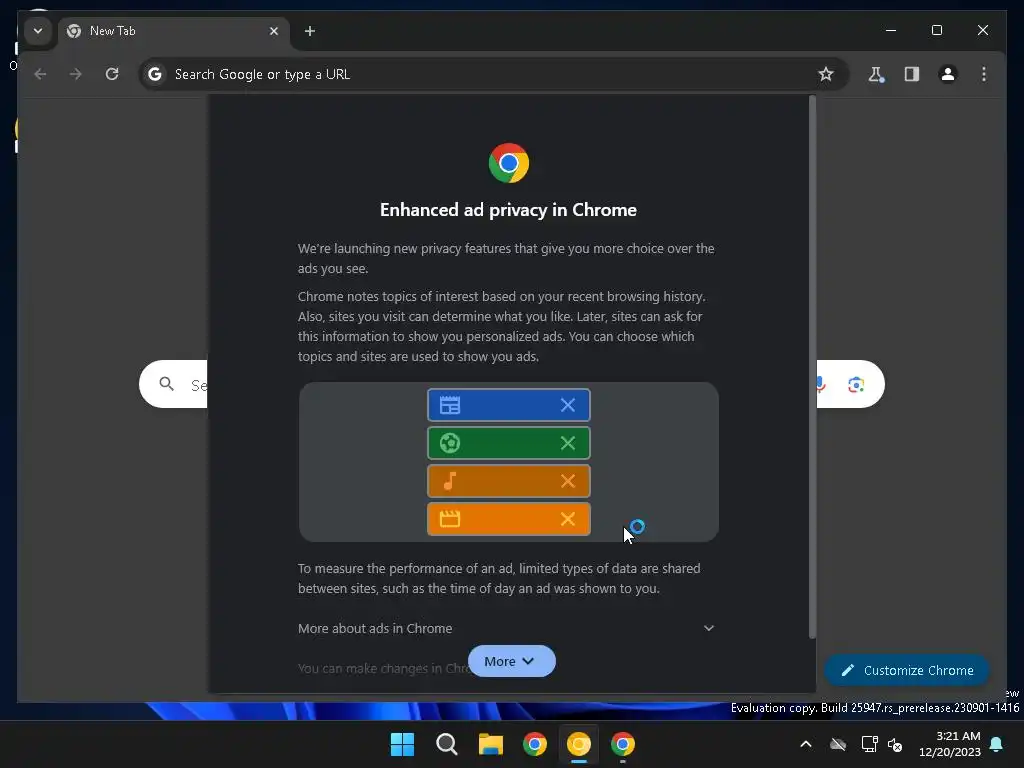Screen dimensions: 1024x768
Task: Remove the green sports topic chip
Action: pyautogui.click(x=568, y=443)
